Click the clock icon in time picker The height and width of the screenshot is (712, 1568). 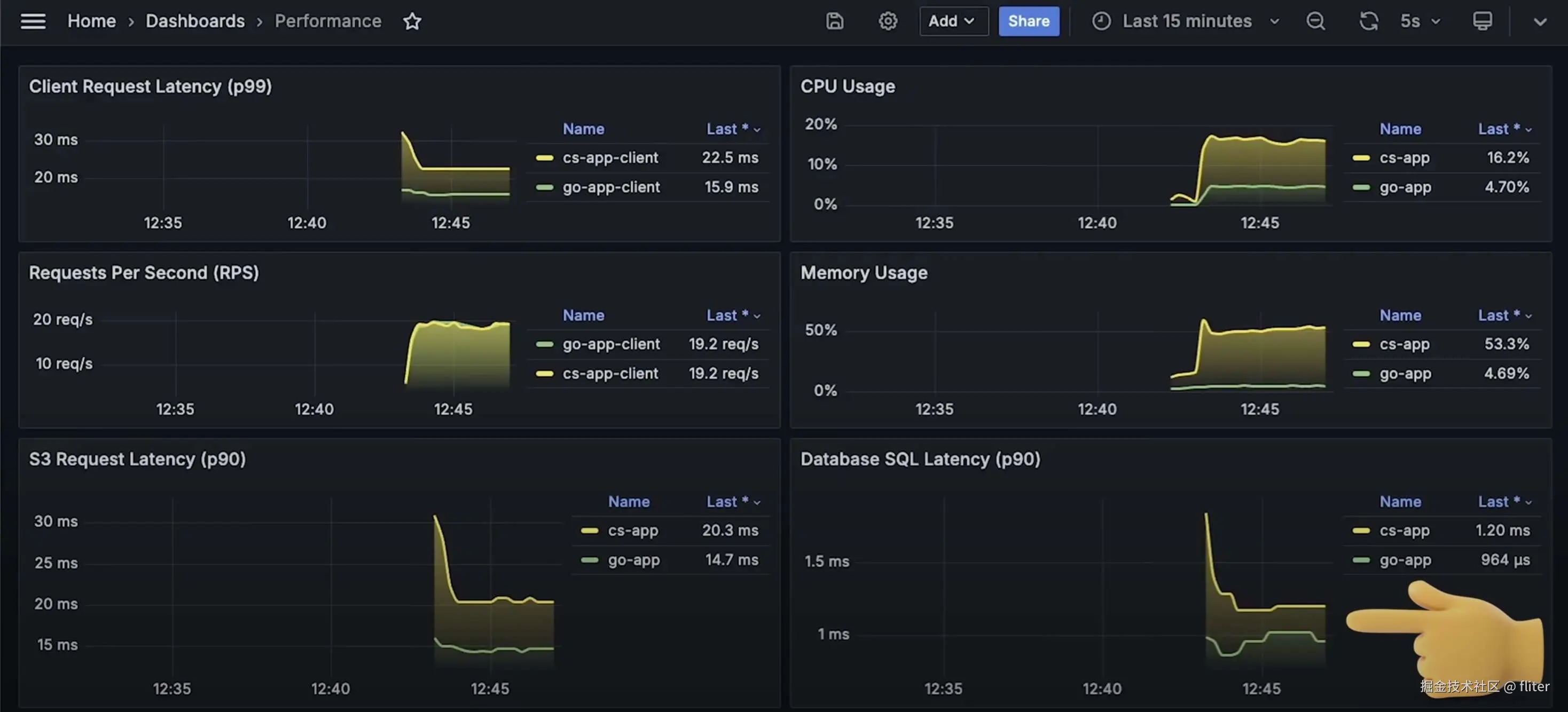[1101, 21]
